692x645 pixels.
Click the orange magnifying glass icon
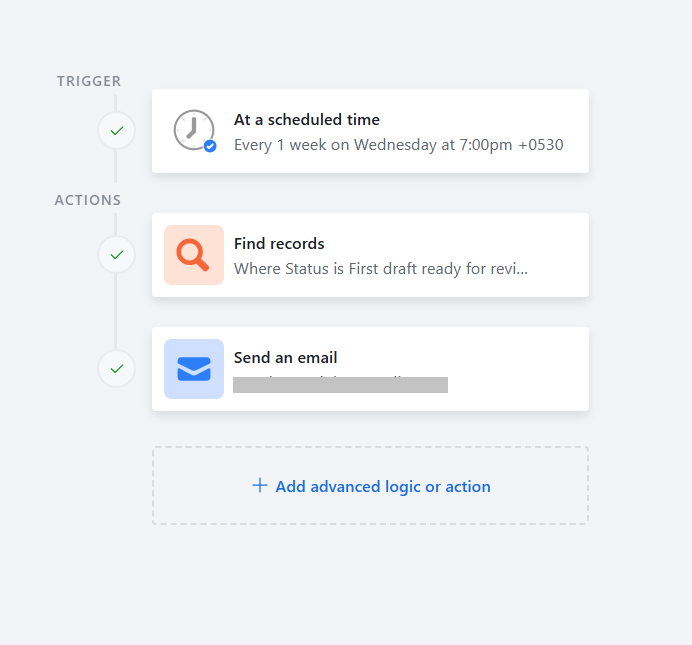193,255
